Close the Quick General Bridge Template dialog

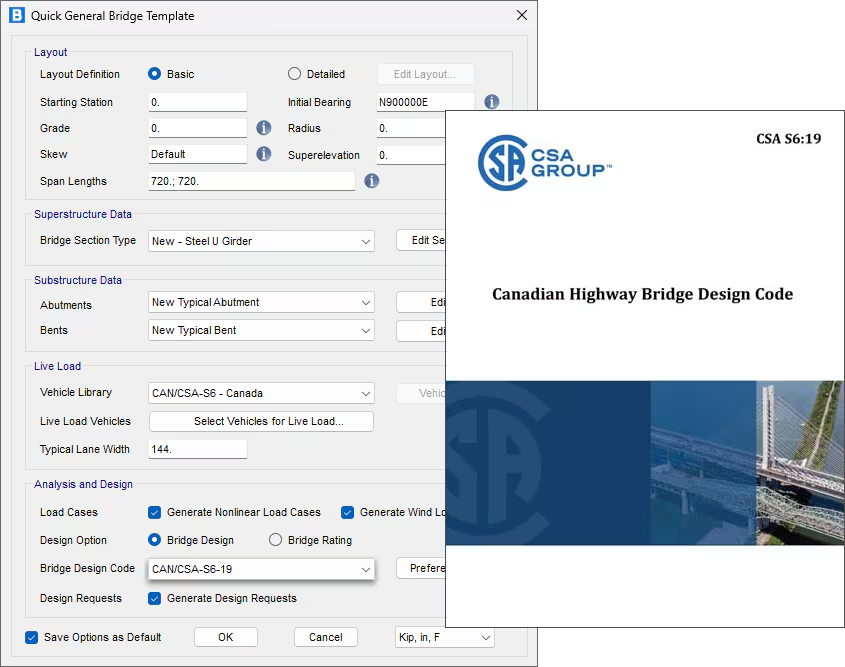coord(522,15)
